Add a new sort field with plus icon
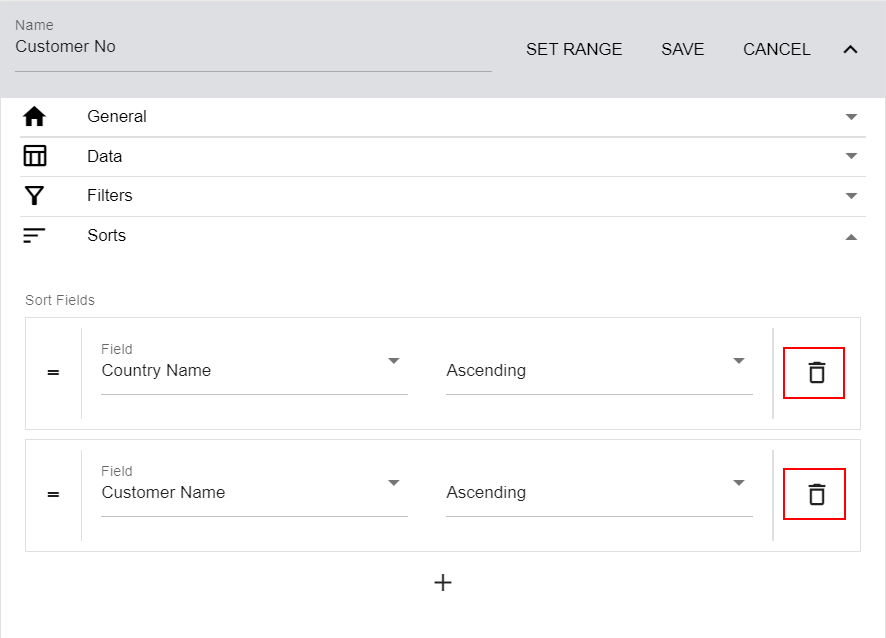Viewport: 886px width, 638px height. pyautogui.click(x=443, y=582)
